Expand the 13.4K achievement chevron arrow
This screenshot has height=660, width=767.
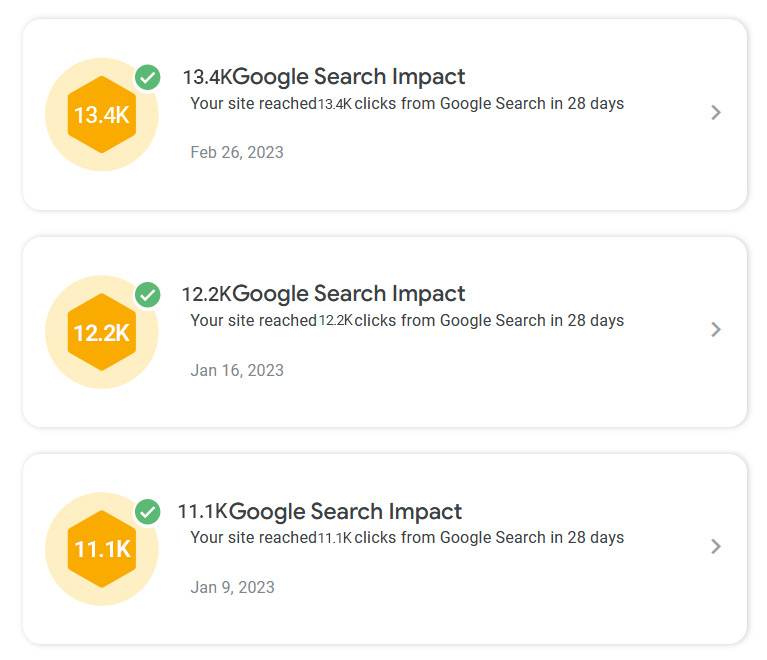715,113
